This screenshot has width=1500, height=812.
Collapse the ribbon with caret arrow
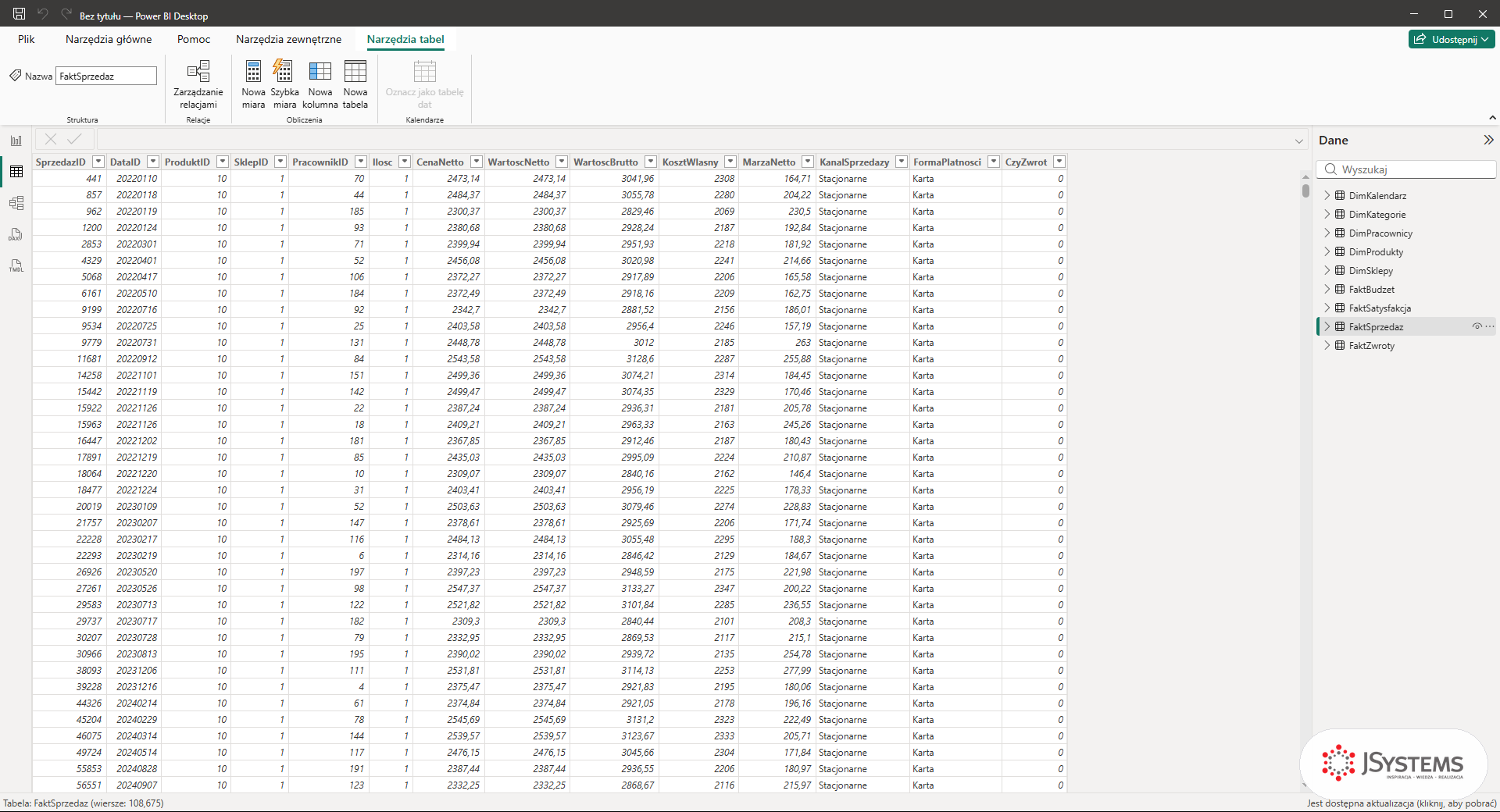point(1493,118)
